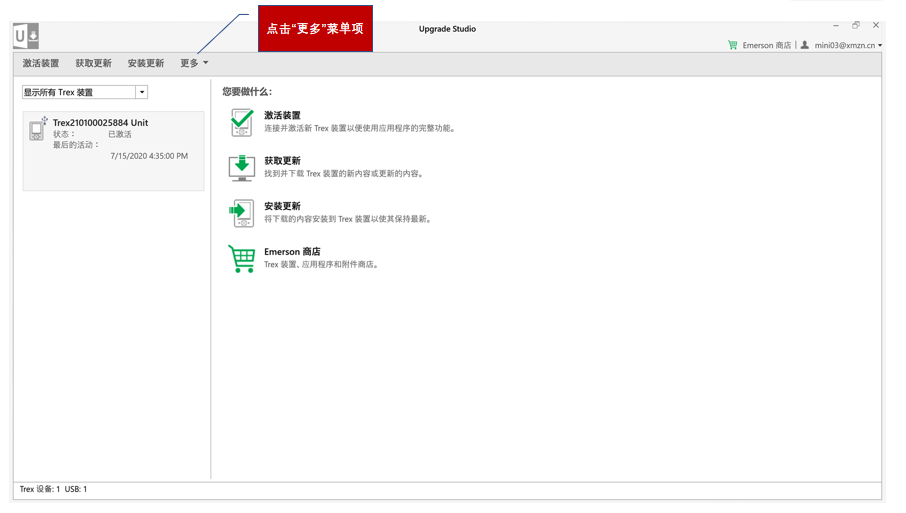Expand the mini03@xmzn.cn account dropdown
This screenshot has height=513, width=906.
(x=880, y=45)
